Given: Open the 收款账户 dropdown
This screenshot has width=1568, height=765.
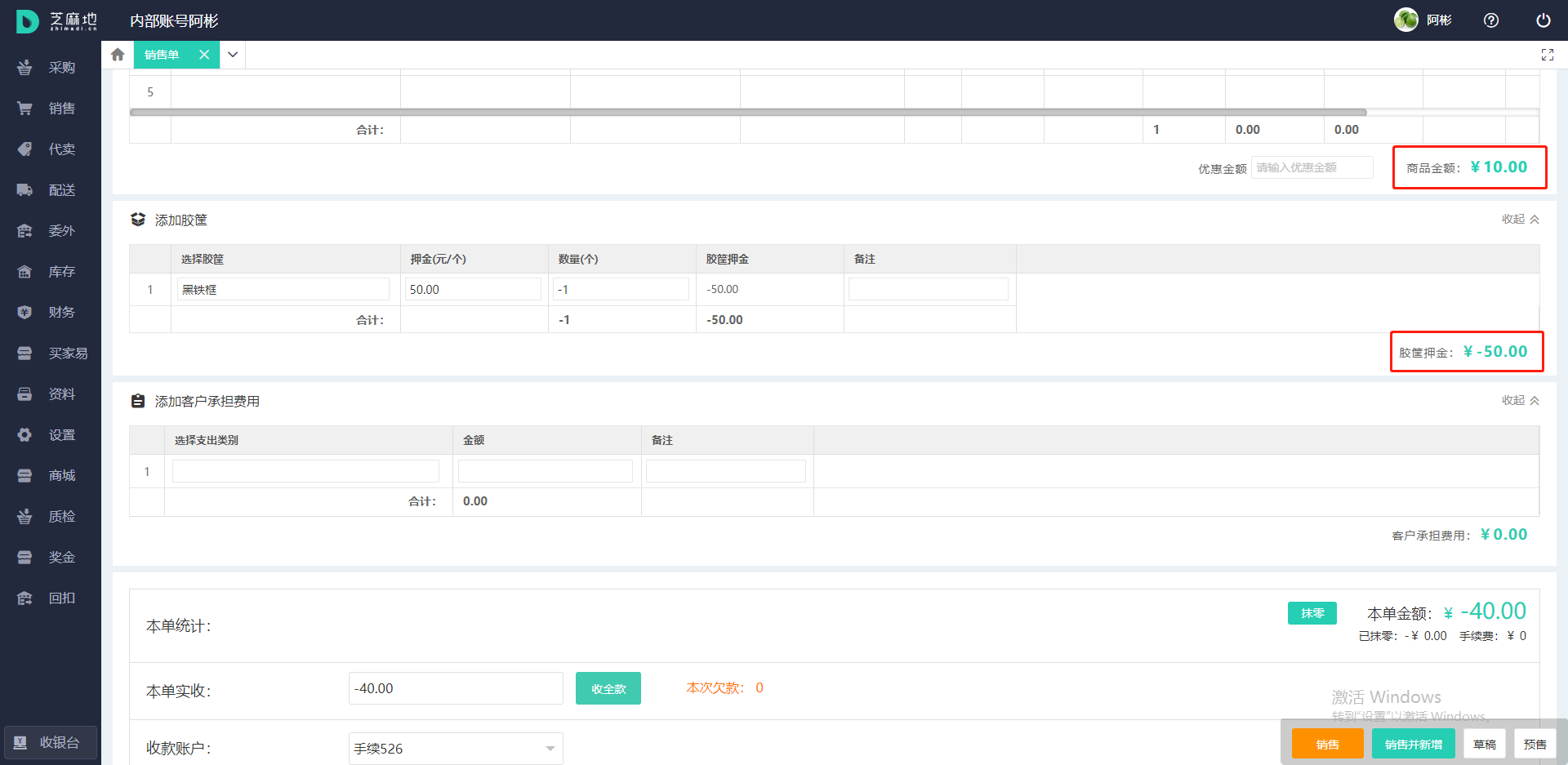Looking at the screenshot, I should (x=456, y=749).
